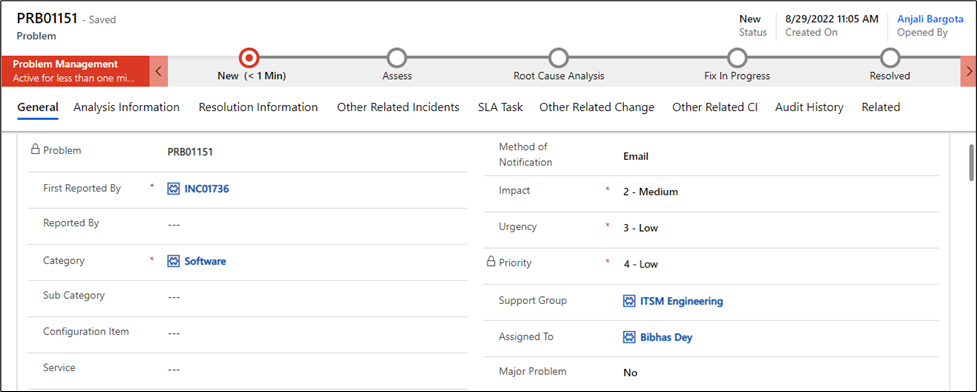977x392 pixels.
Task: Open the Problem Management process flag
Action: coord(75,71)
